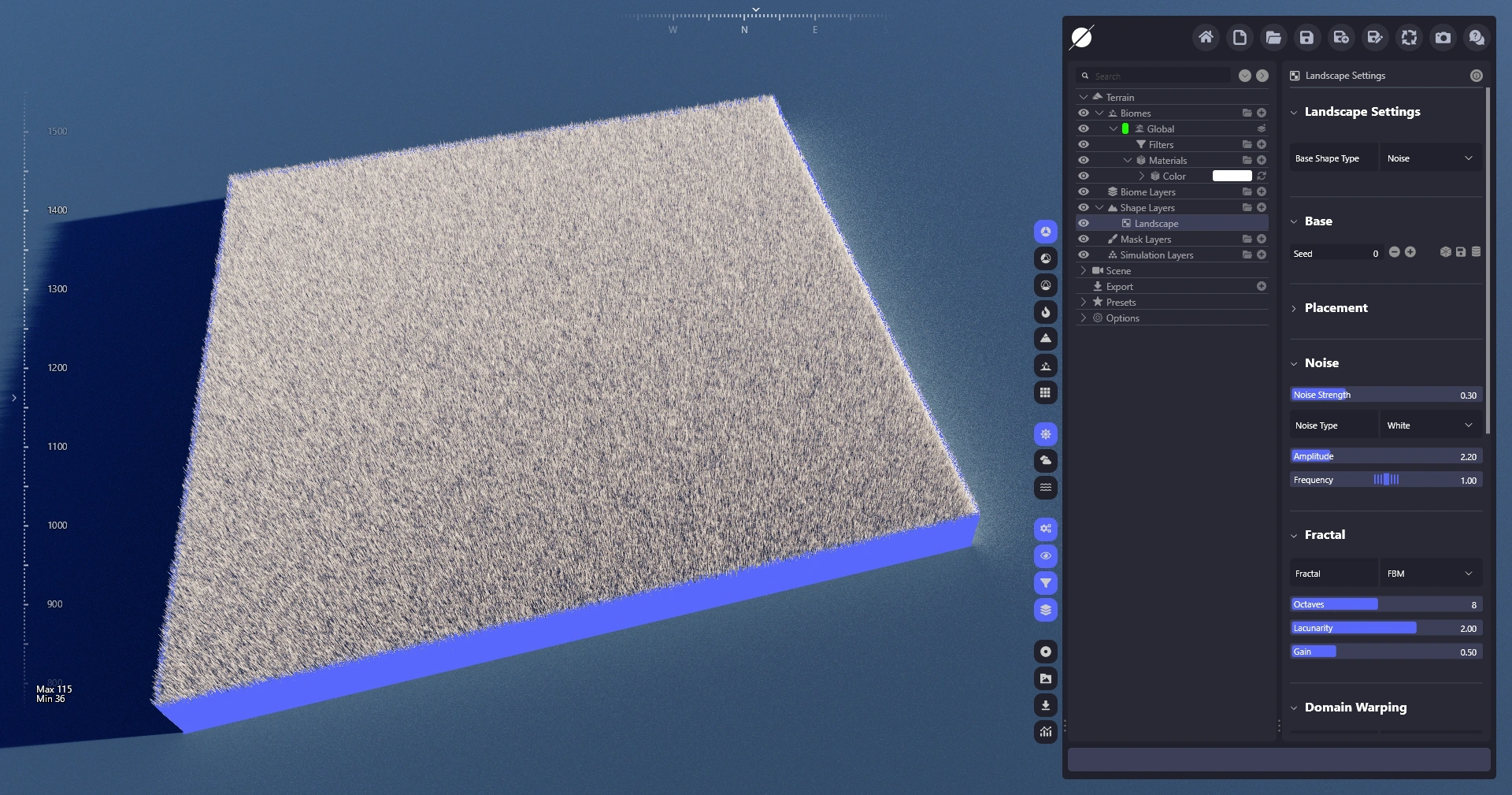Click the grid icon in the viewport toolbar
This screenshot has height=795, width=1512.
click(1046, 392)
